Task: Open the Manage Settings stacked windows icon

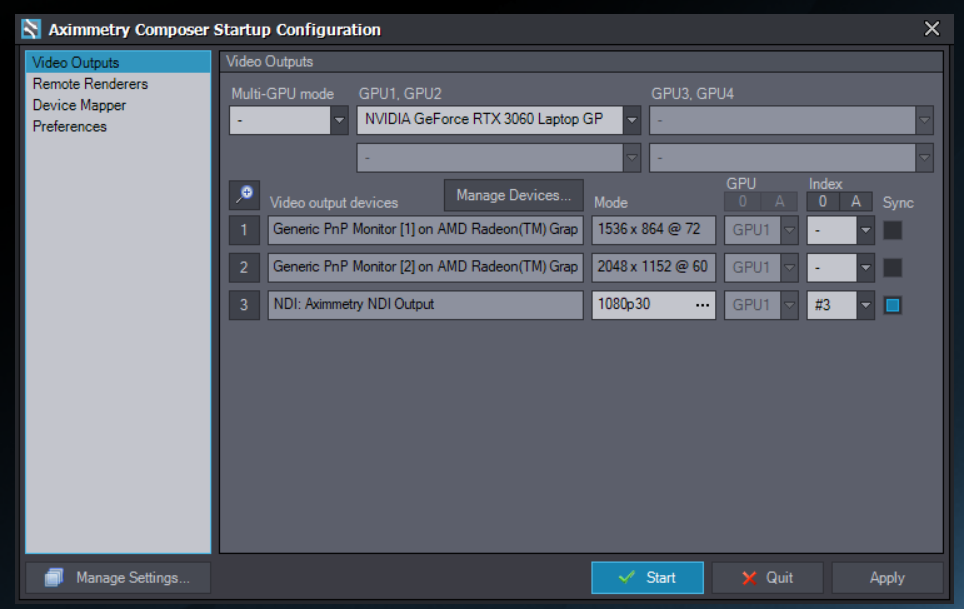Action: (54, 578)
